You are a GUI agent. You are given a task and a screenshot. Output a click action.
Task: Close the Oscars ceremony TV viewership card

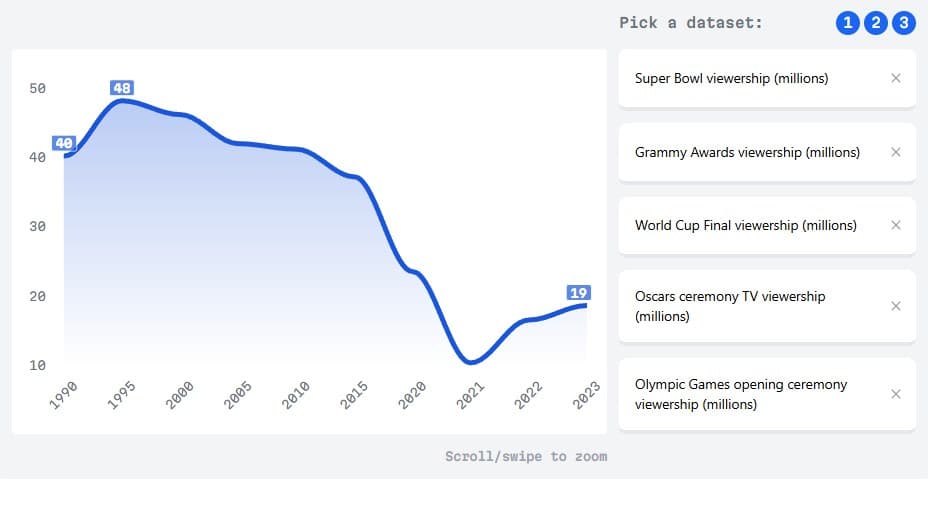pyautogui.click(x=895, y=306)
